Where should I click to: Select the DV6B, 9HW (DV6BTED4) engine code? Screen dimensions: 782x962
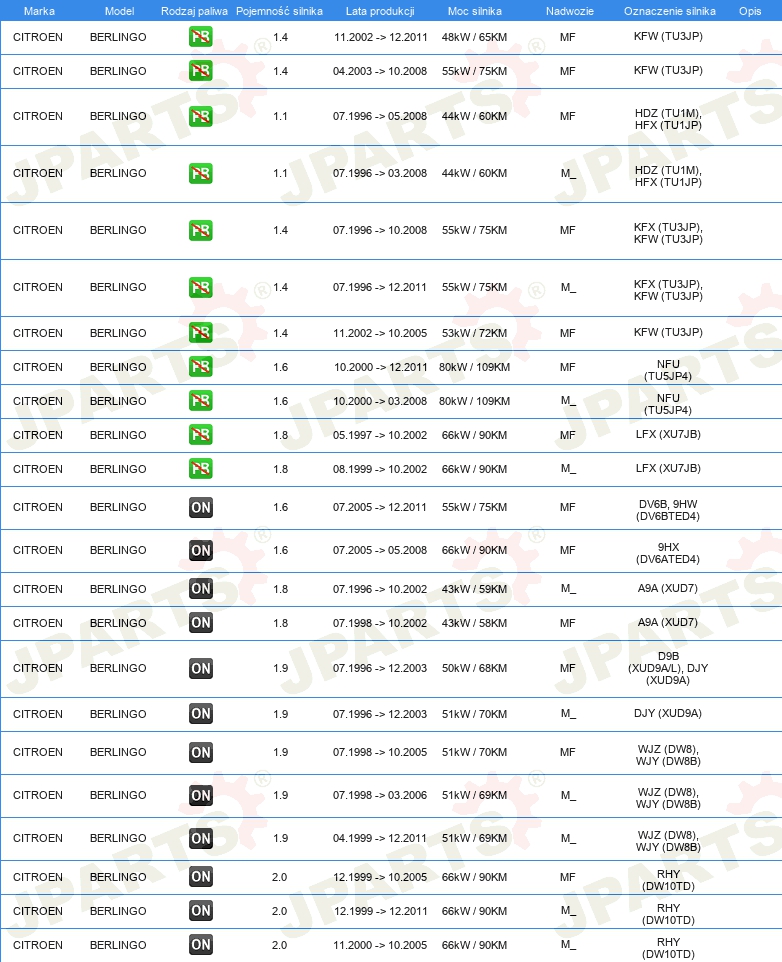coord(668,510)
